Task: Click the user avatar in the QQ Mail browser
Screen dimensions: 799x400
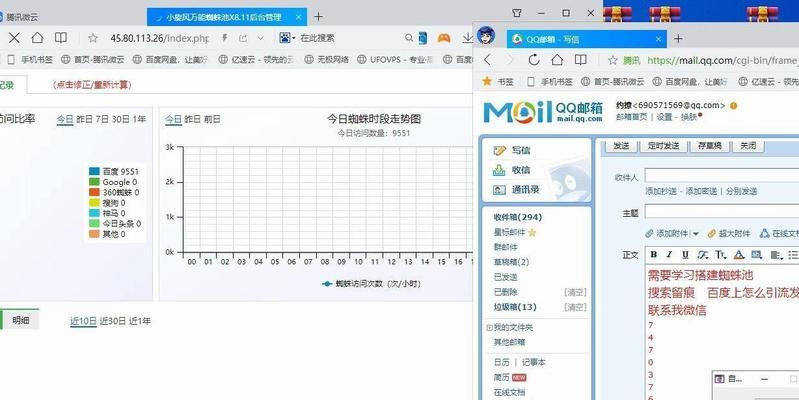Action: 486,36
